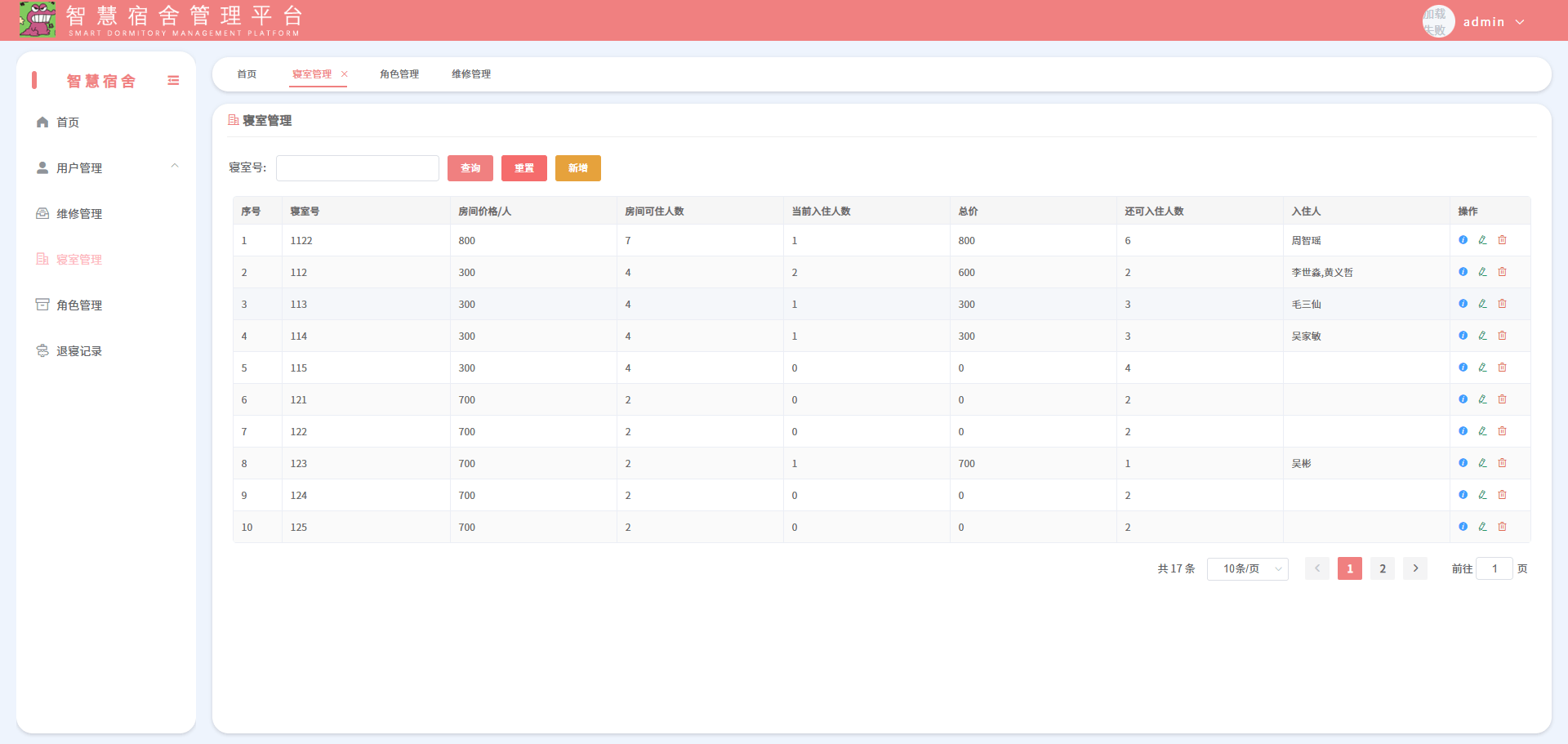Screen dimensions: 1568x744
Task: Close the 寝室管理 tab
Action: [x=345, y=74]
